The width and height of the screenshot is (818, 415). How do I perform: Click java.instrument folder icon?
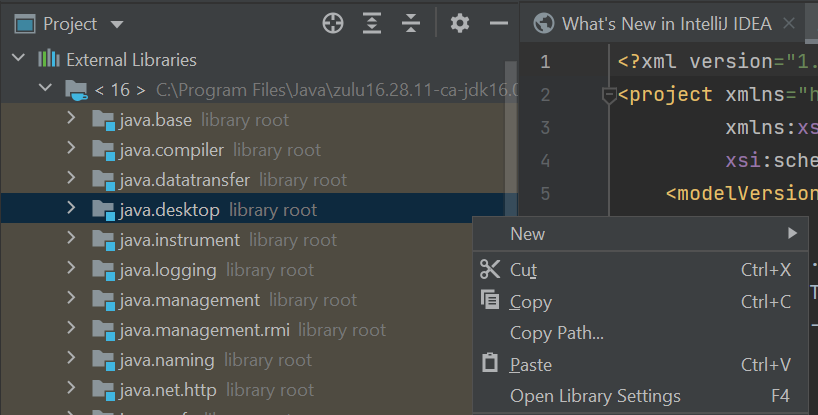pos(103,240)
